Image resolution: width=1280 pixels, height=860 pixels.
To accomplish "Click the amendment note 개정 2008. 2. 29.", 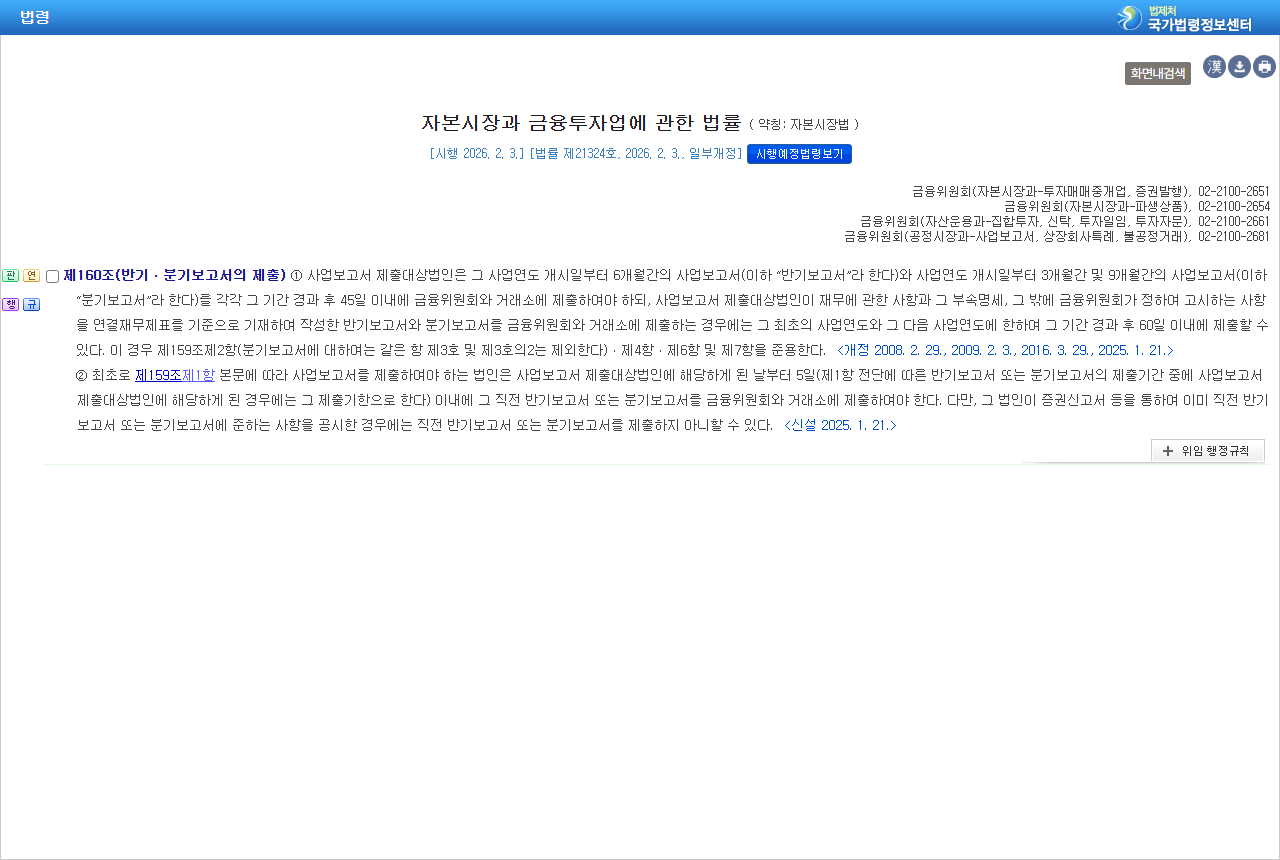I will pos(1005,350).
